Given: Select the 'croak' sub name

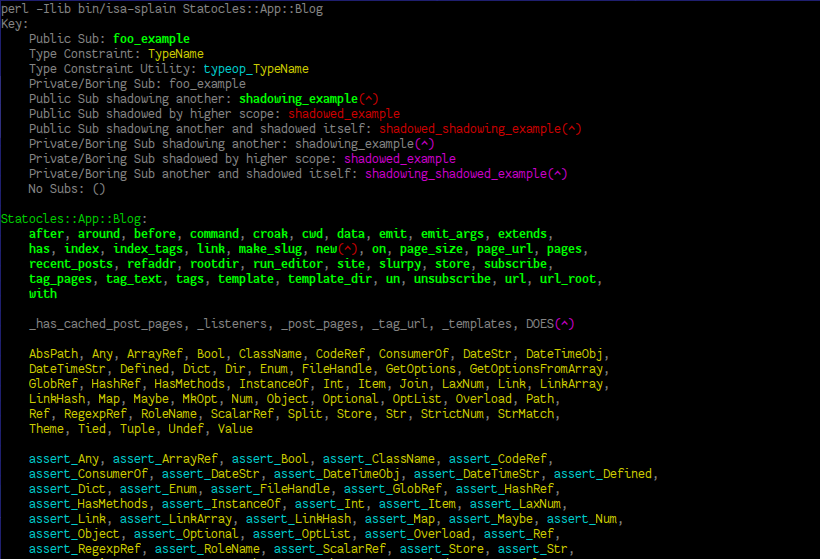Looking at the screenshot, I should click(x=270, y=234).
